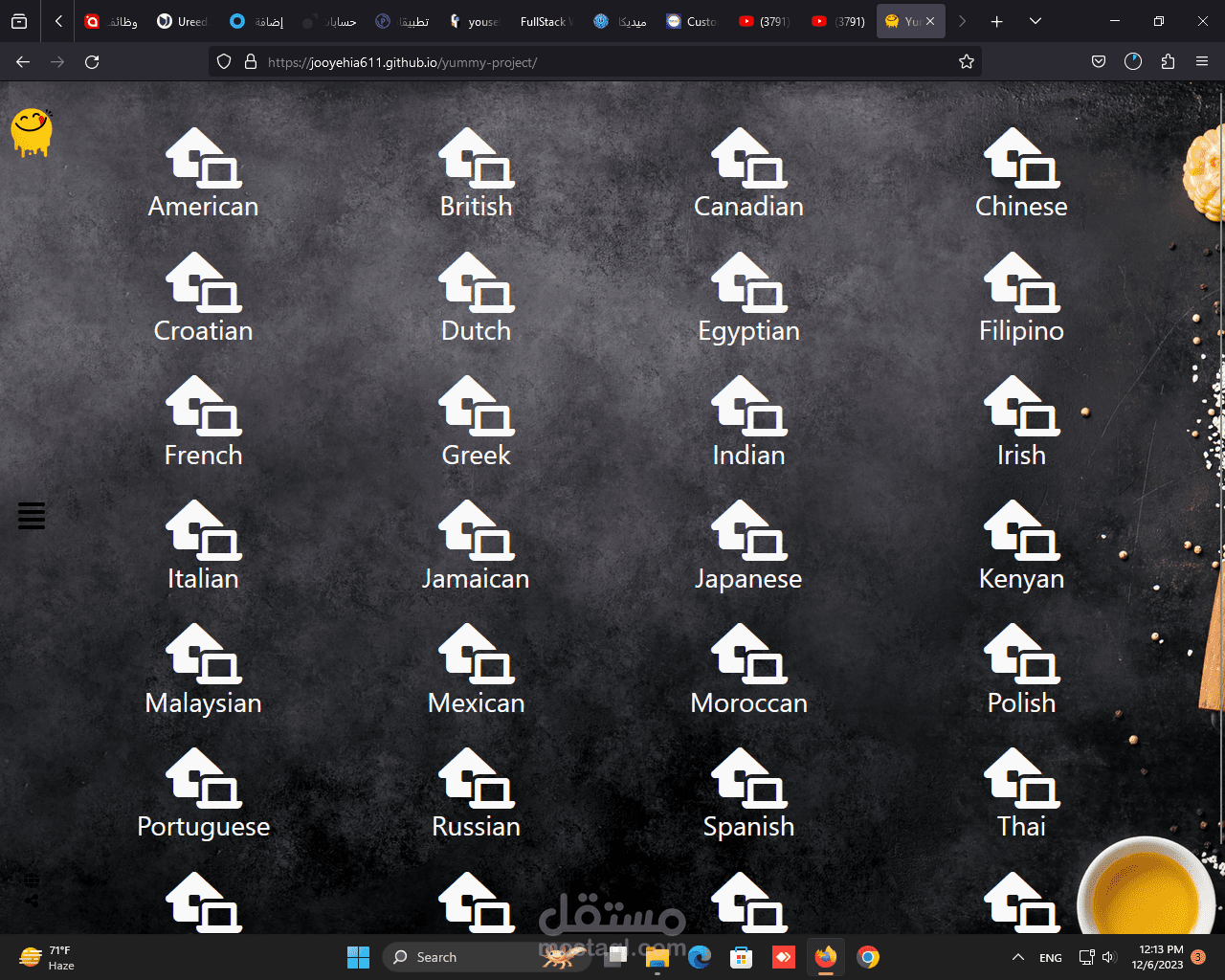The image size is (1225, 980).
Task: Expand the list all tabs dropdown
Action: click(x=1036, y=21)
